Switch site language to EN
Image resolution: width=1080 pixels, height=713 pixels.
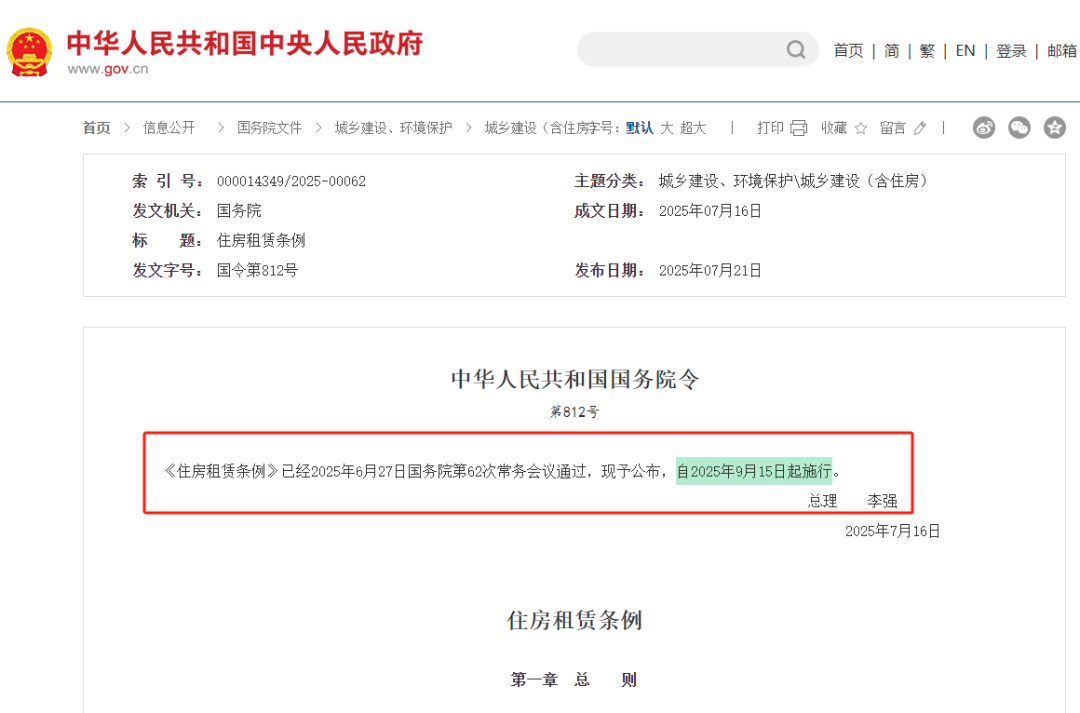coord(964,50)
